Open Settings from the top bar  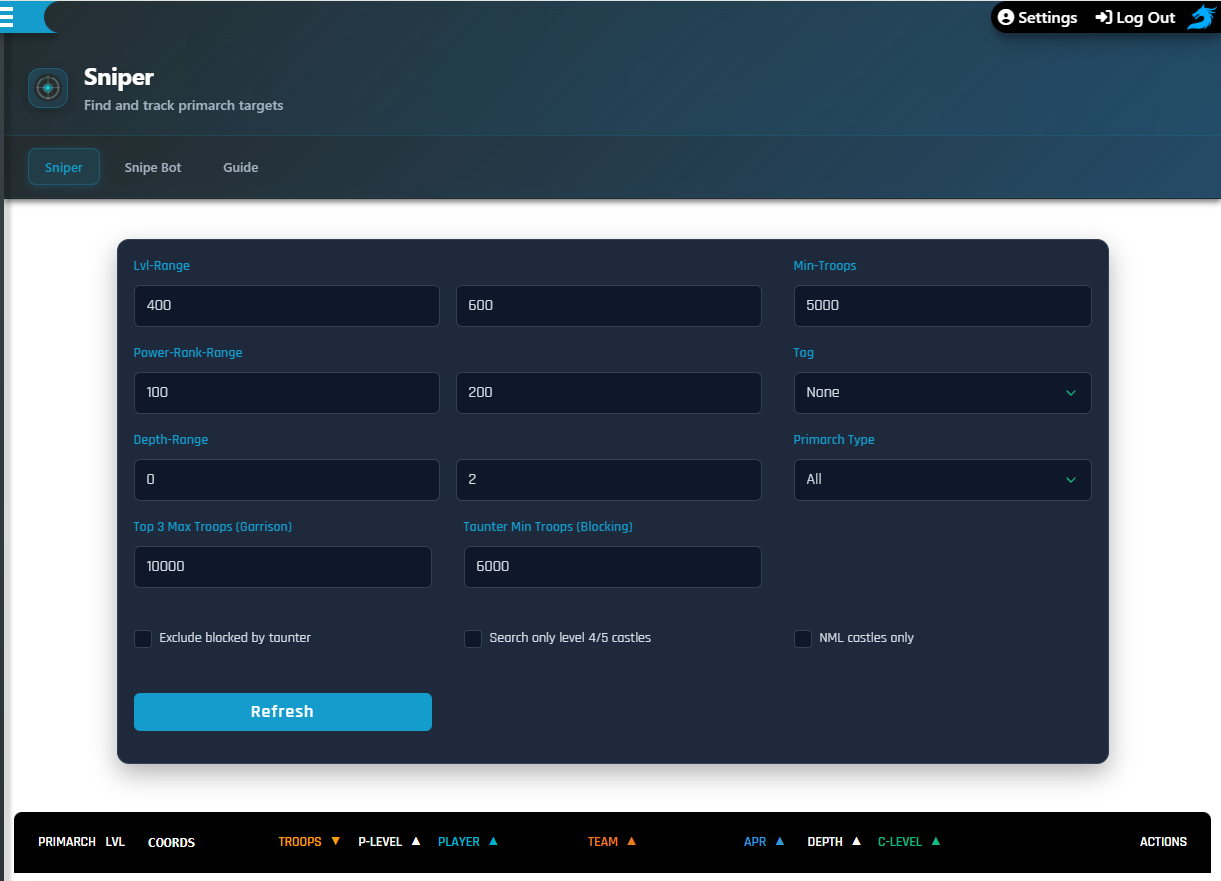[1045, 17]
